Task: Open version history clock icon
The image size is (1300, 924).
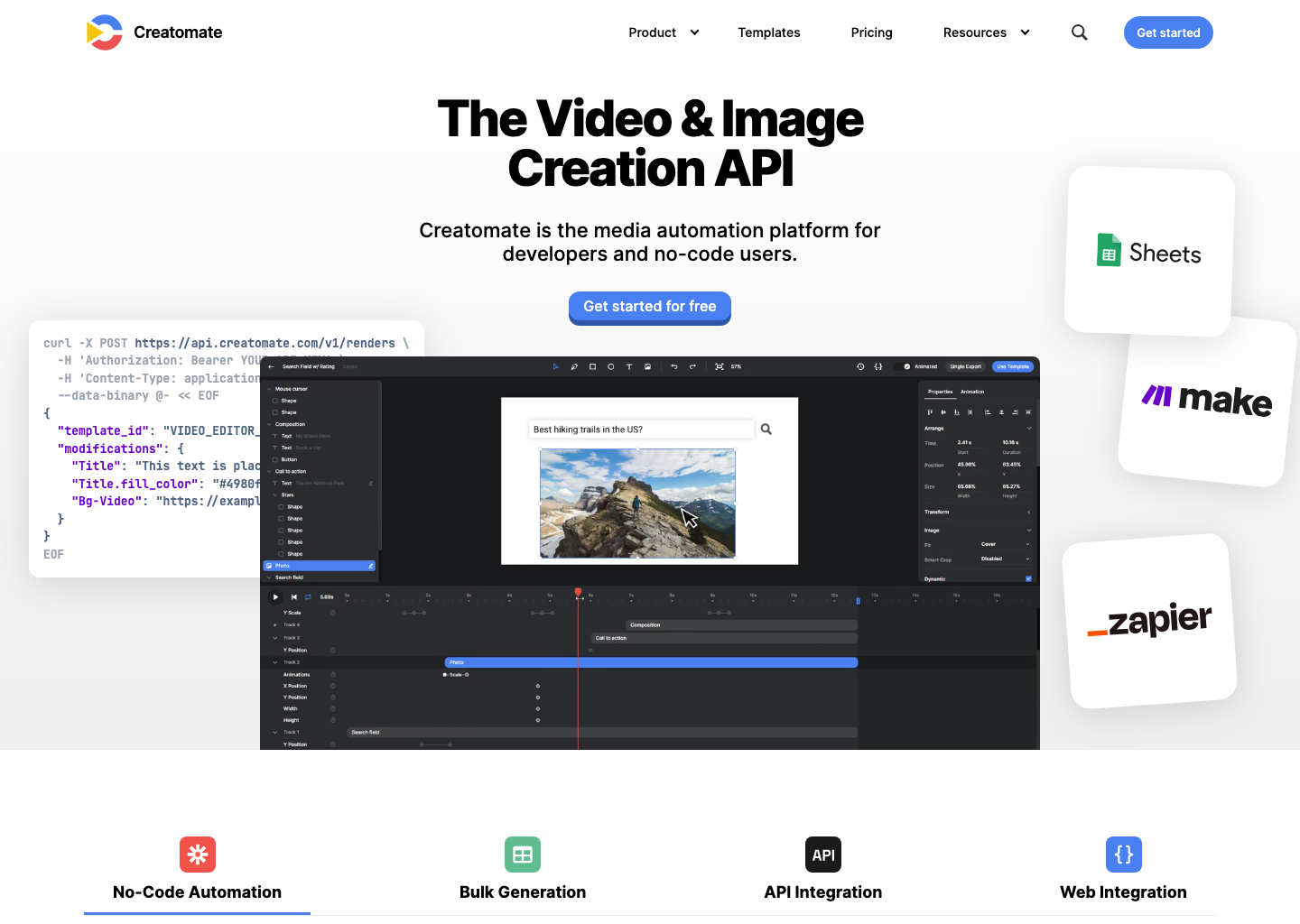Action: click(x=860, y=367)
